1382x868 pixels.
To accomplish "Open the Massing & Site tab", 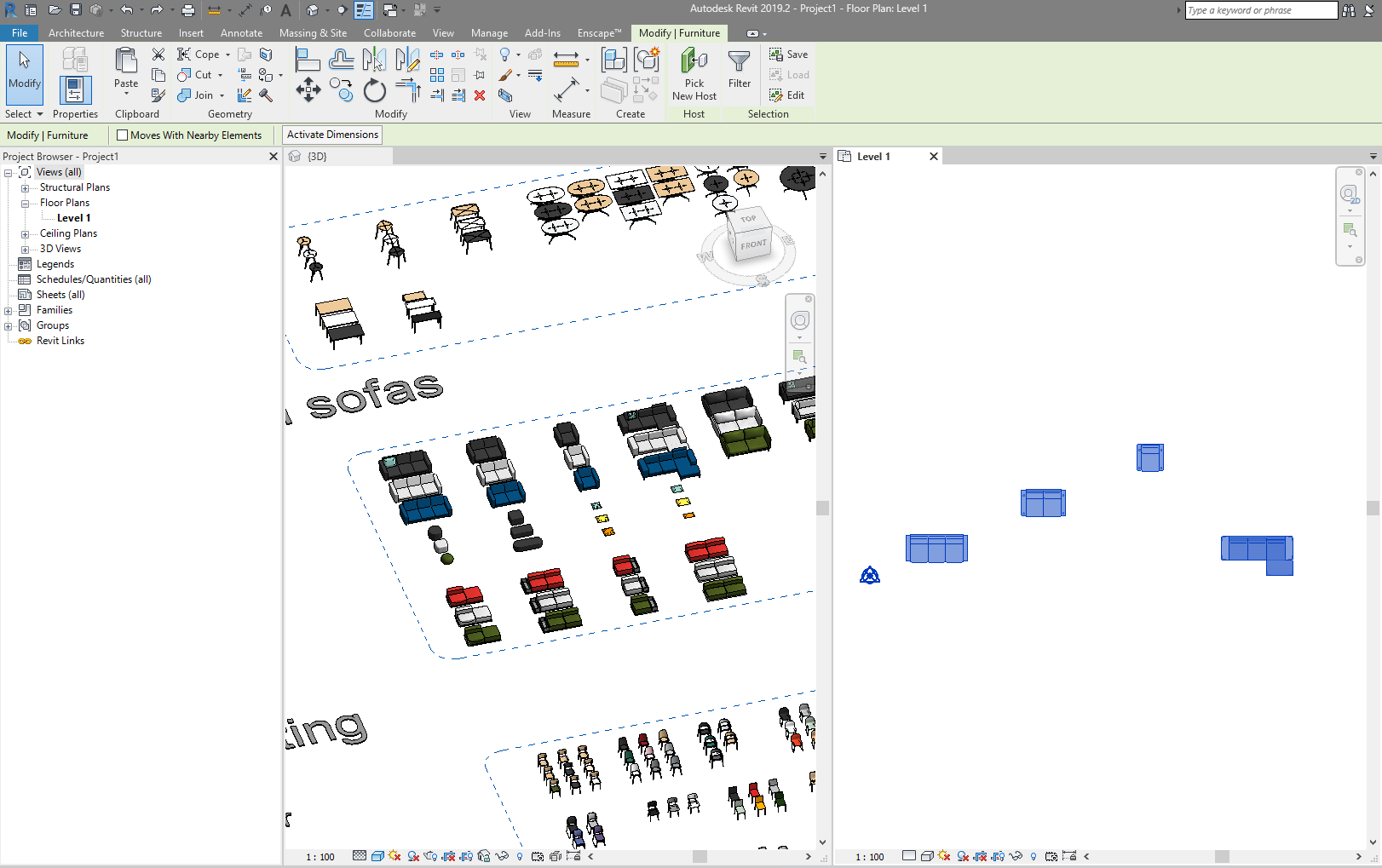I will (x=313, y=33).
